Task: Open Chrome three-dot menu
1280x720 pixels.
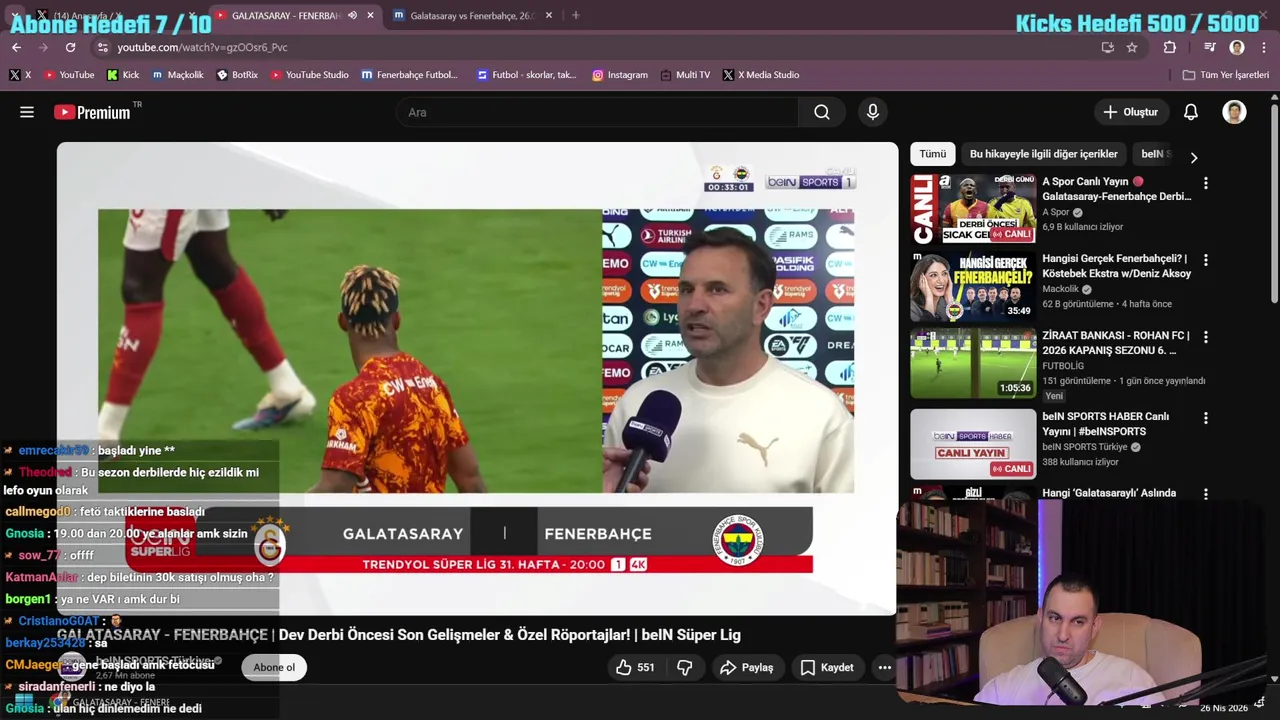Action: click(x=1265, y=47)
